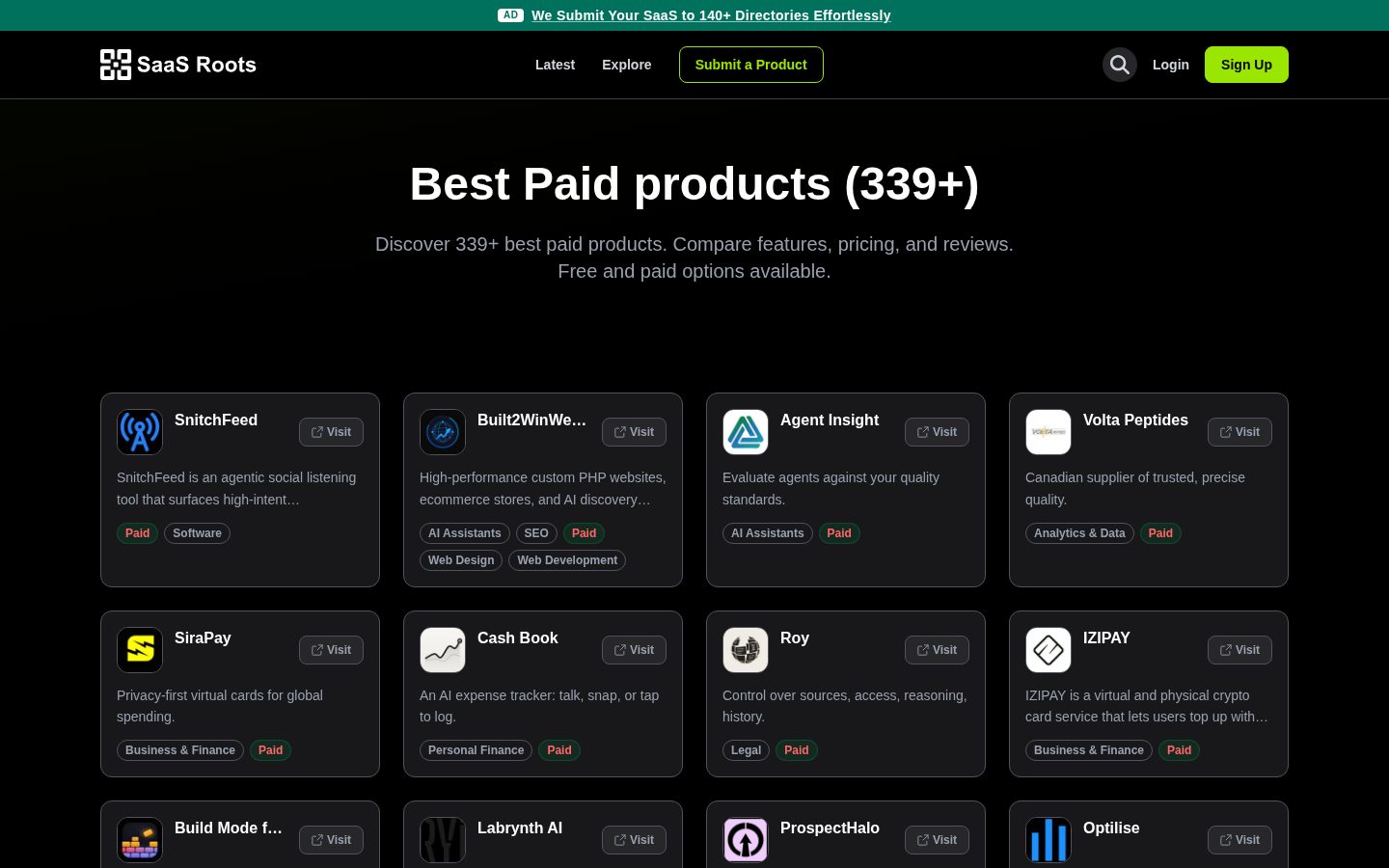Open the IZIPAY product title

pos(1106,638)
